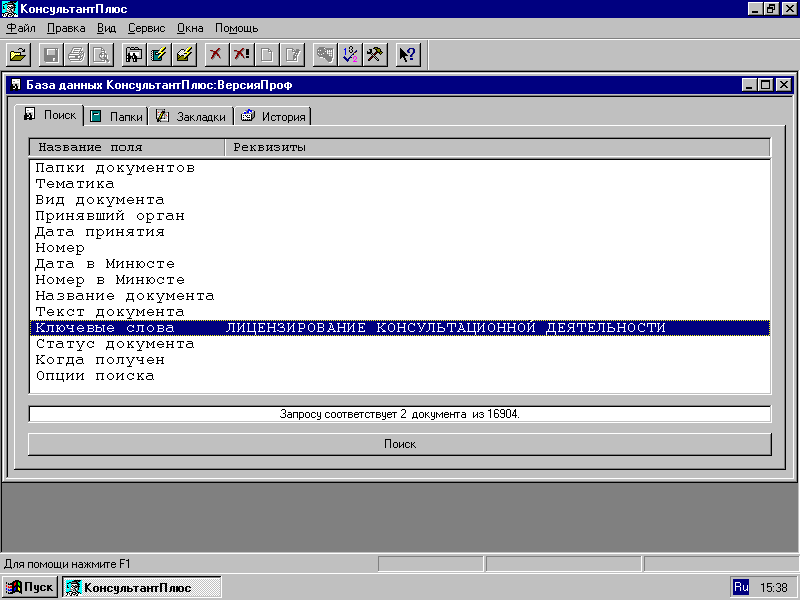Click the arrow with question mark help icon
The image size is (800, 600).
pos(408,55)
